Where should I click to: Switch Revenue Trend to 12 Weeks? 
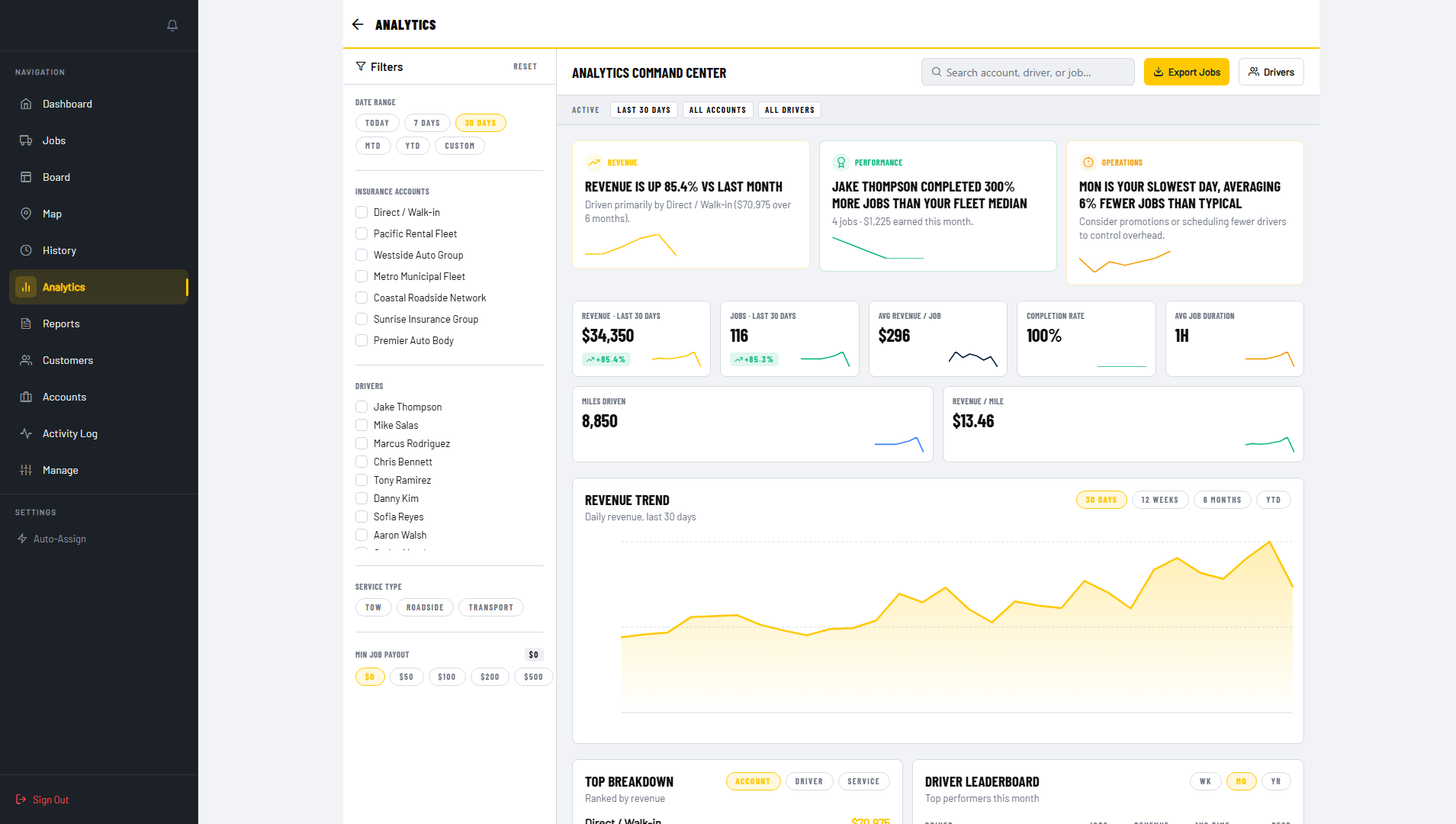point(1160,500)
